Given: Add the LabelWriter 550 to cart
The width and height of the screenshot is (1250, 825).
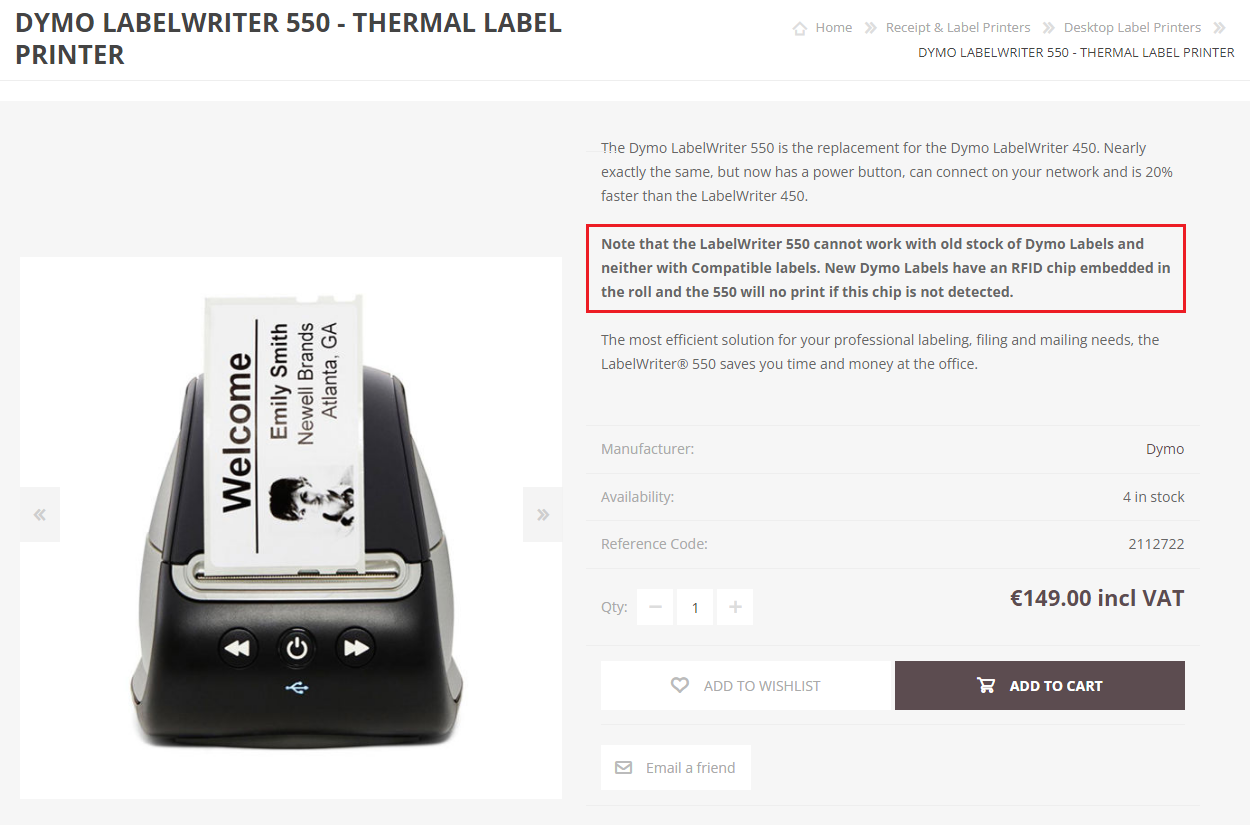Looking at the screenshot, I should click(1040, 685).
